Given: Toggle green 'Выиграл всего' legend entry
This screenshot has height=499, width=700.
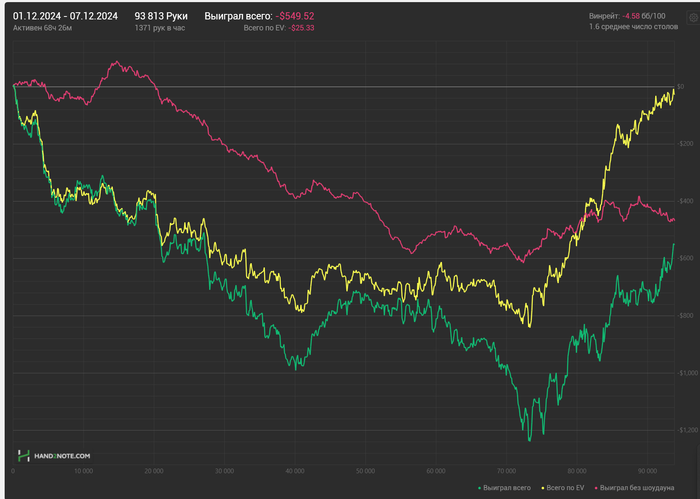Looking at the screenshot, I should (504, 488).
